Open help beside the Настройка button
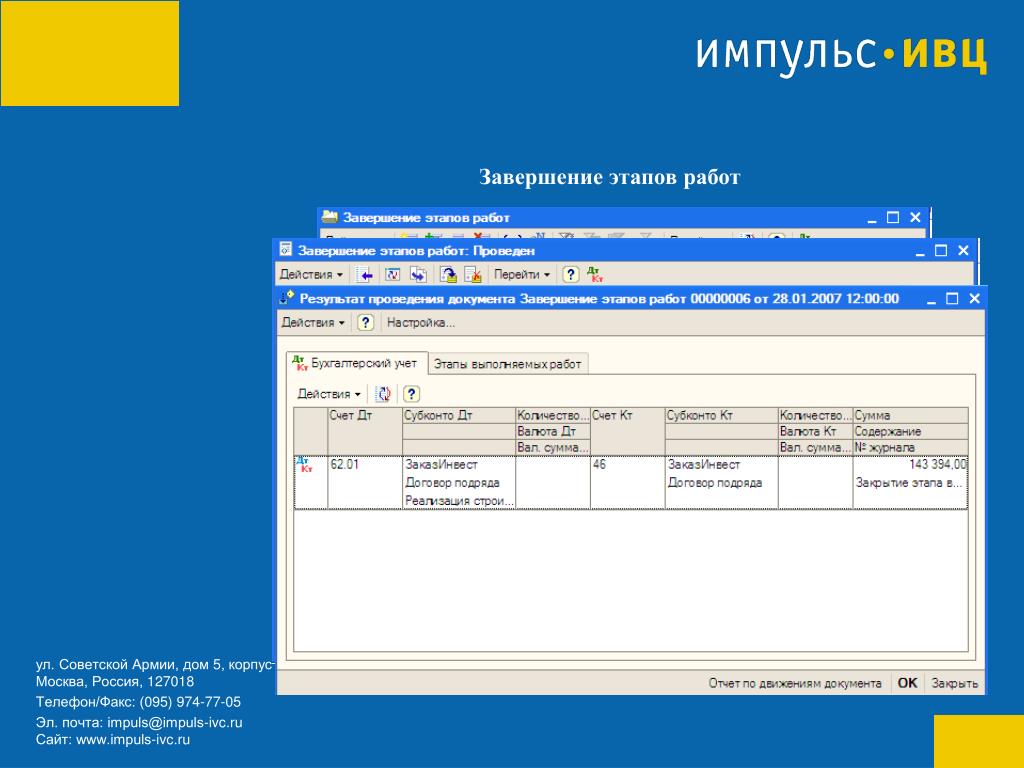 (366, 323)
